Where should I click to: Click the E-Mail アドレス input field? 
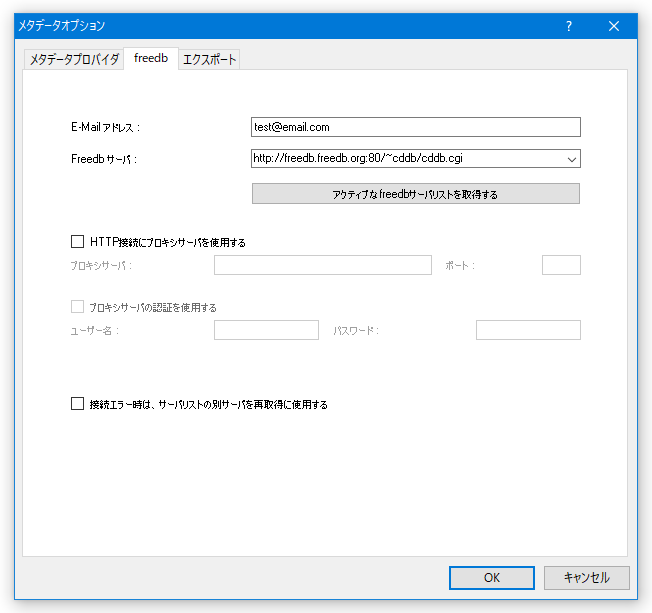tap(415, 127)
